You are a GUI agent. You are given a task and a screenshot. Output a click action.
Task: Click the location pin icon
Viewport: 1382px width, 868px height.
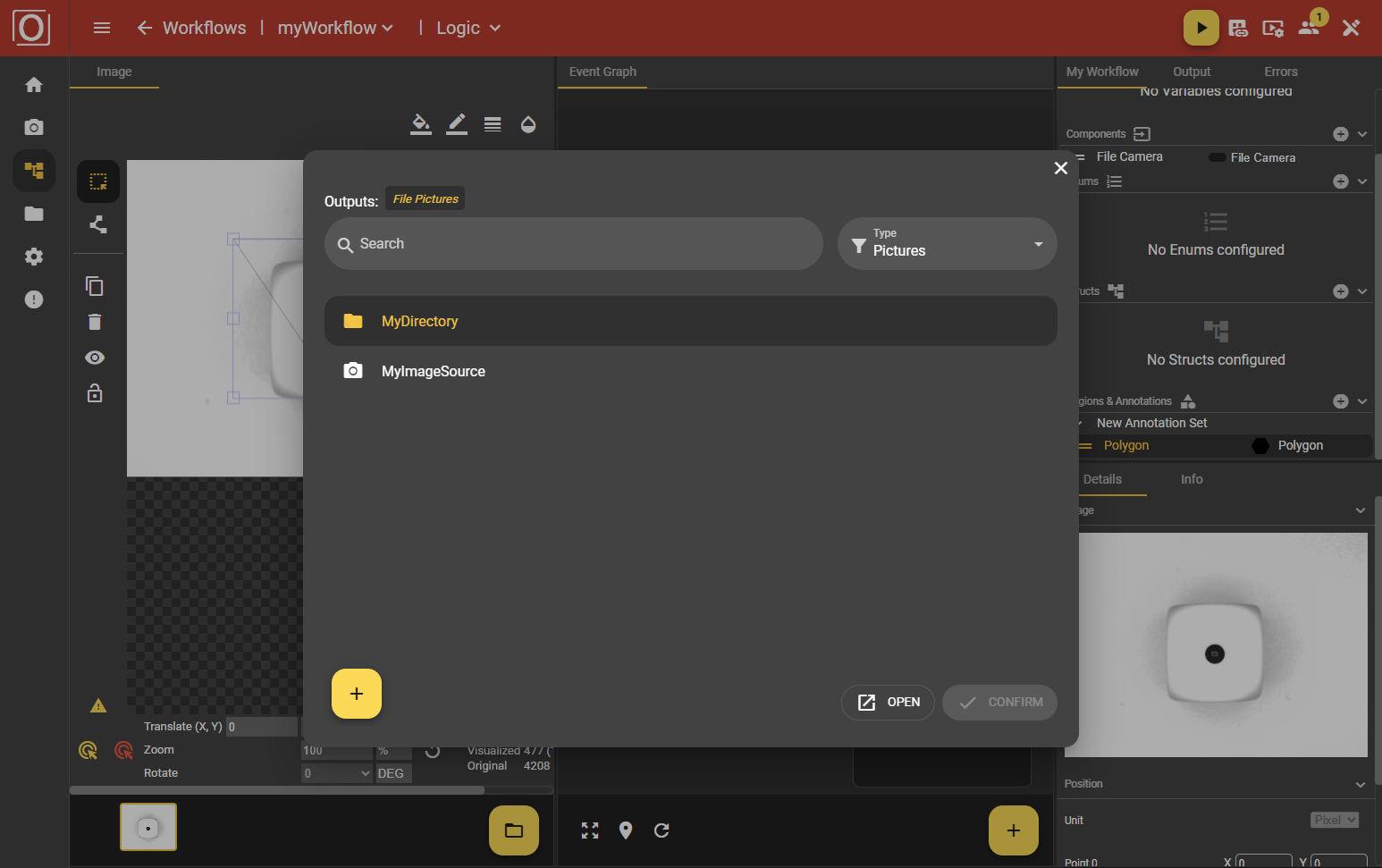click(x=626, y=830)
